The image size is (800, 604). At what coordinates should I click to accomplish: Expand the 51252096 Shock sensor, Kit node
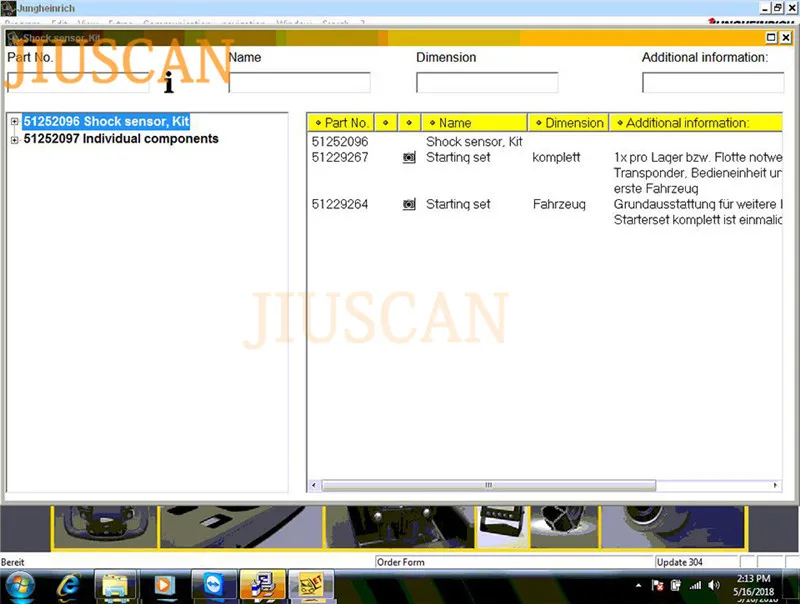click(x=14, y=121)
